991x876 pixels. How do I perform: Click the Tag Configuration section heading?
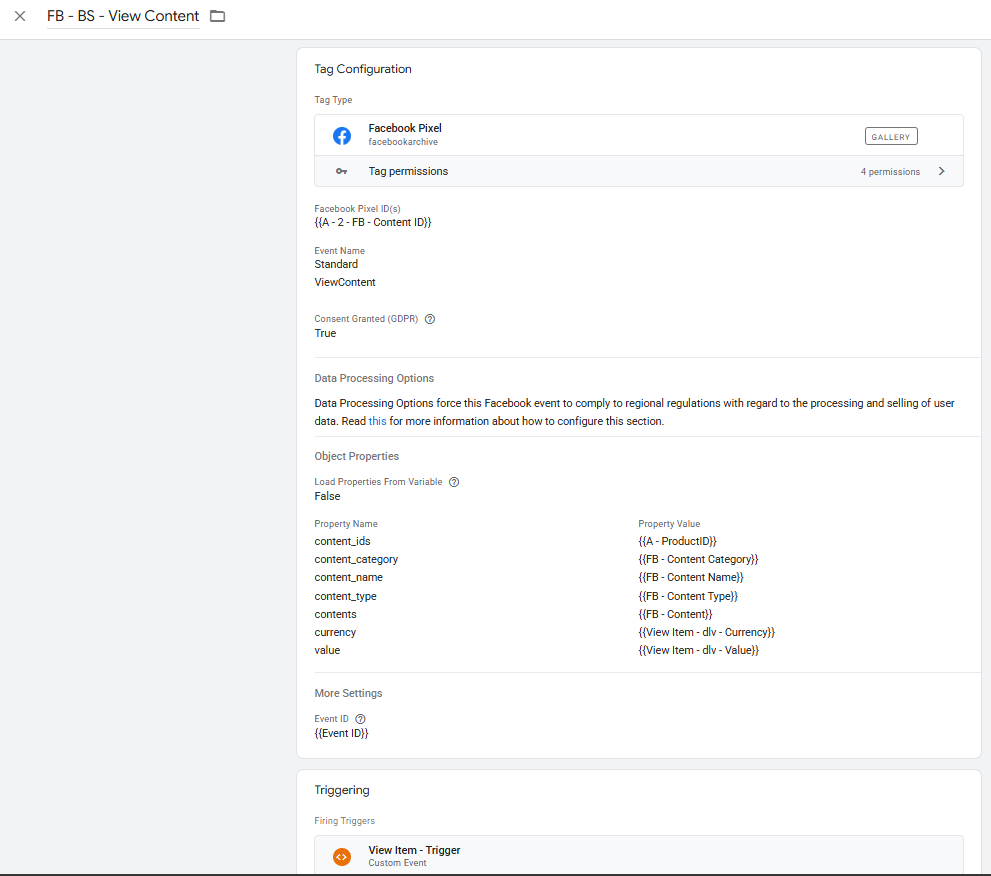(x=363, y=69)
